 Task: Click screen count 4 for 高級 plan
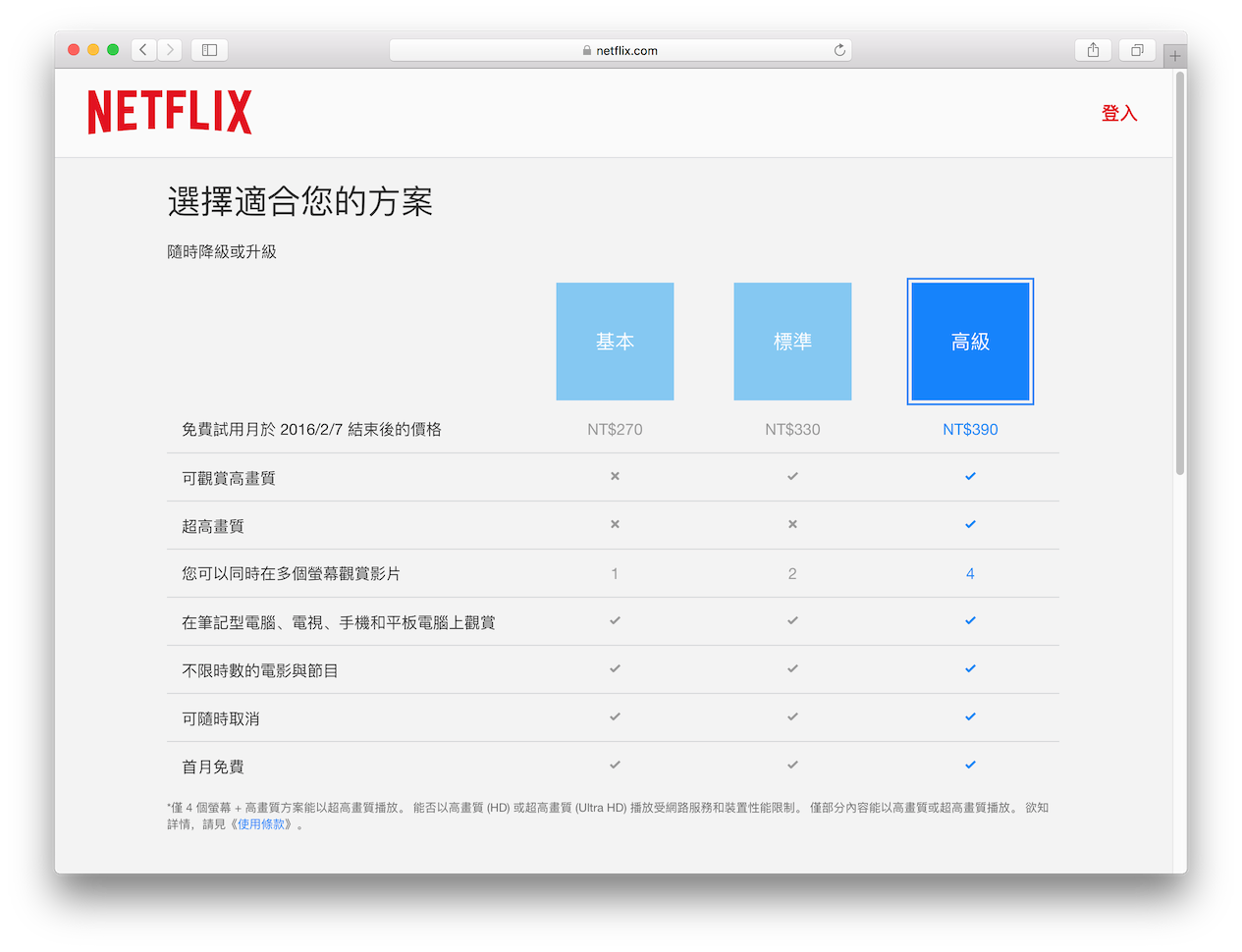tap(970, 573)
